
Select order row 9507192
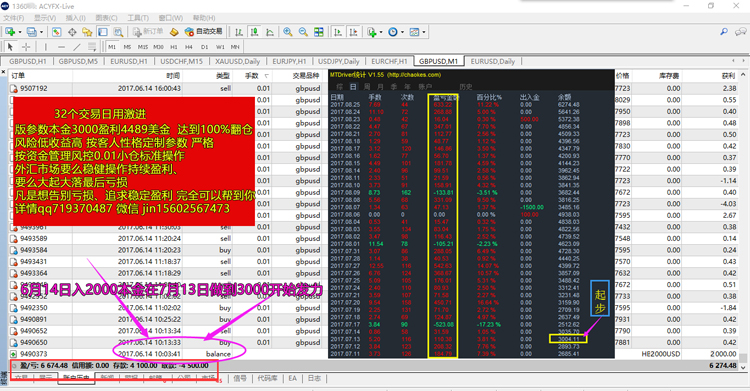point(374,89)
